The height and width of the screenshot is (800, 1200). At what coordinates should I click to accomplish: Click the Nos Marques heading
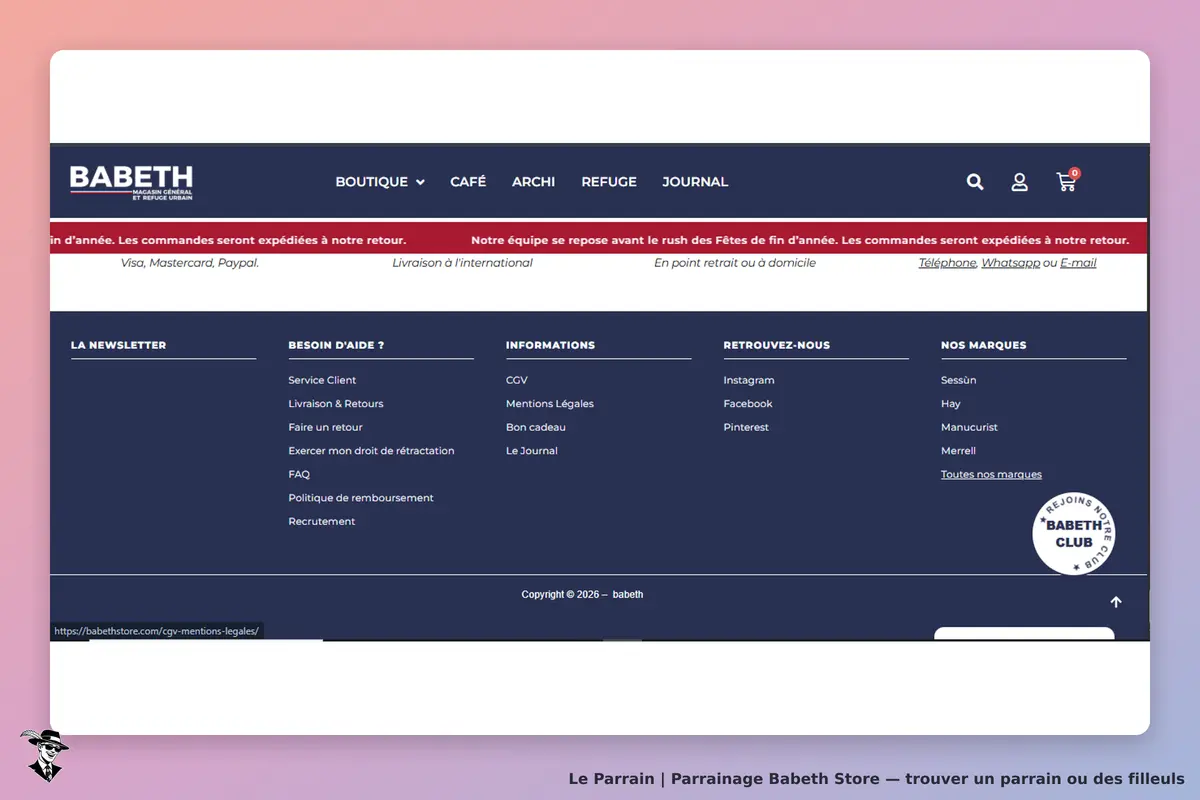(984, 345)
